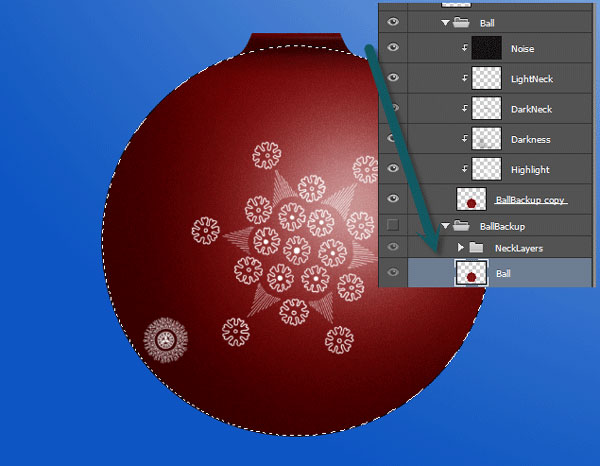The image size is (600, 466).
Task: Select the NeckLayers group name
Action: coord(519,249)
